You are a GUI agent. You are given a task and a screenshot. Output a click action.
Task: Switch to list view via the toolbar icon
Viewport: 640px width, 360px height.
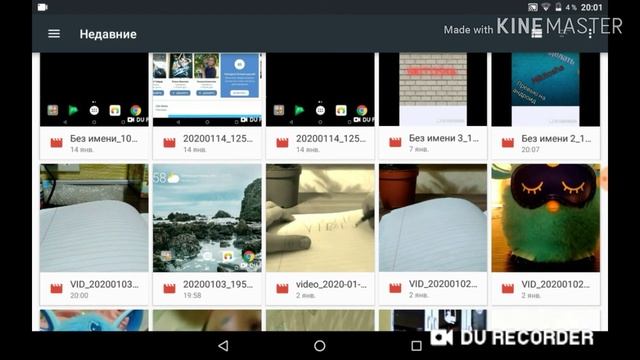537,34
